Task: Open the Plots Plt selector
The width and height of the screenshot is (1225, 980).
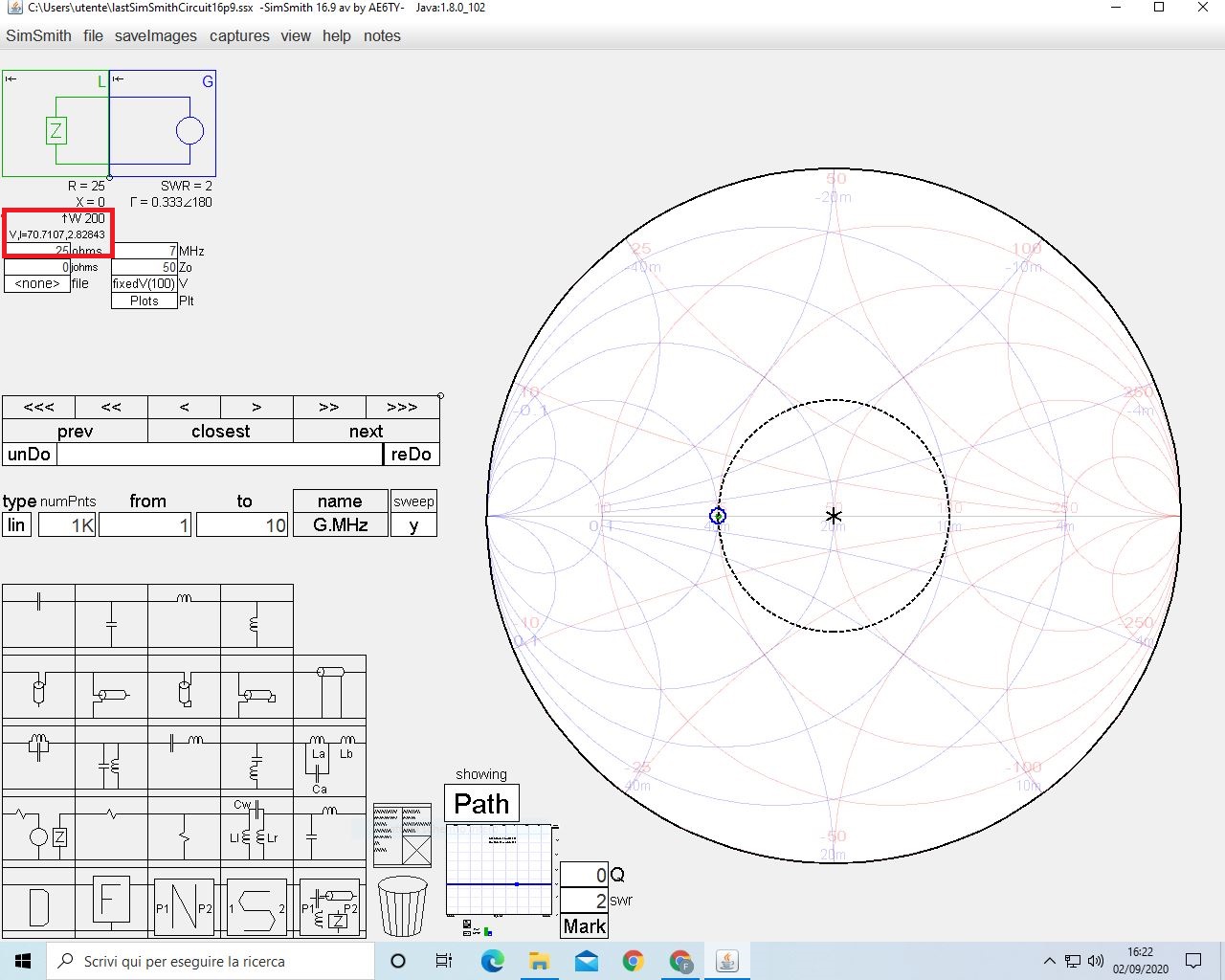Action: click(x=145, y=301)
